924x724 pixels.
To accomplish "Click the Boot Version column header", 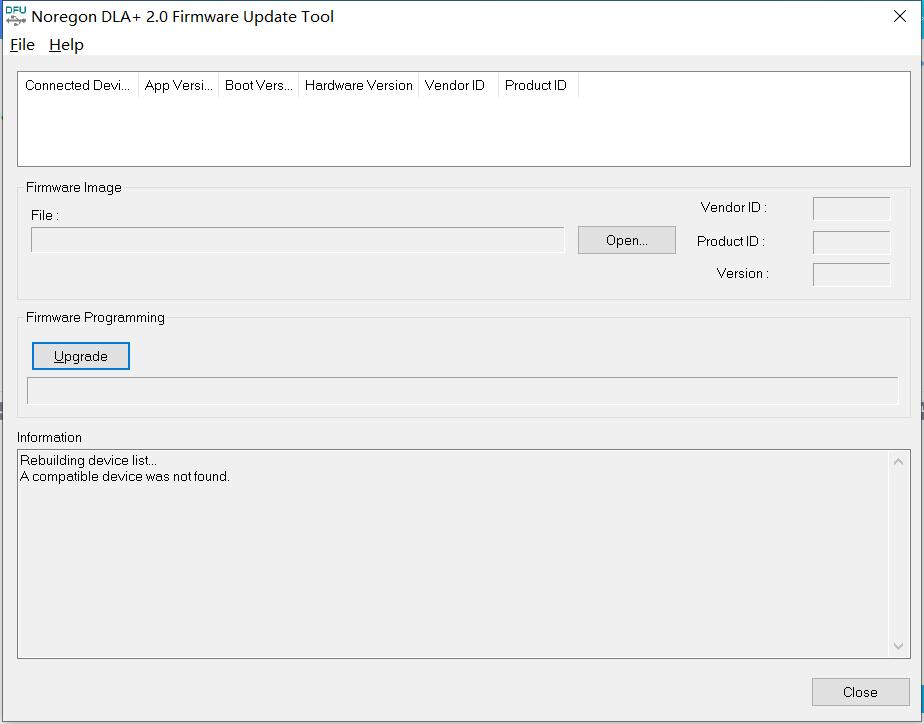I will pyautogui.click(x=259, y=85).
